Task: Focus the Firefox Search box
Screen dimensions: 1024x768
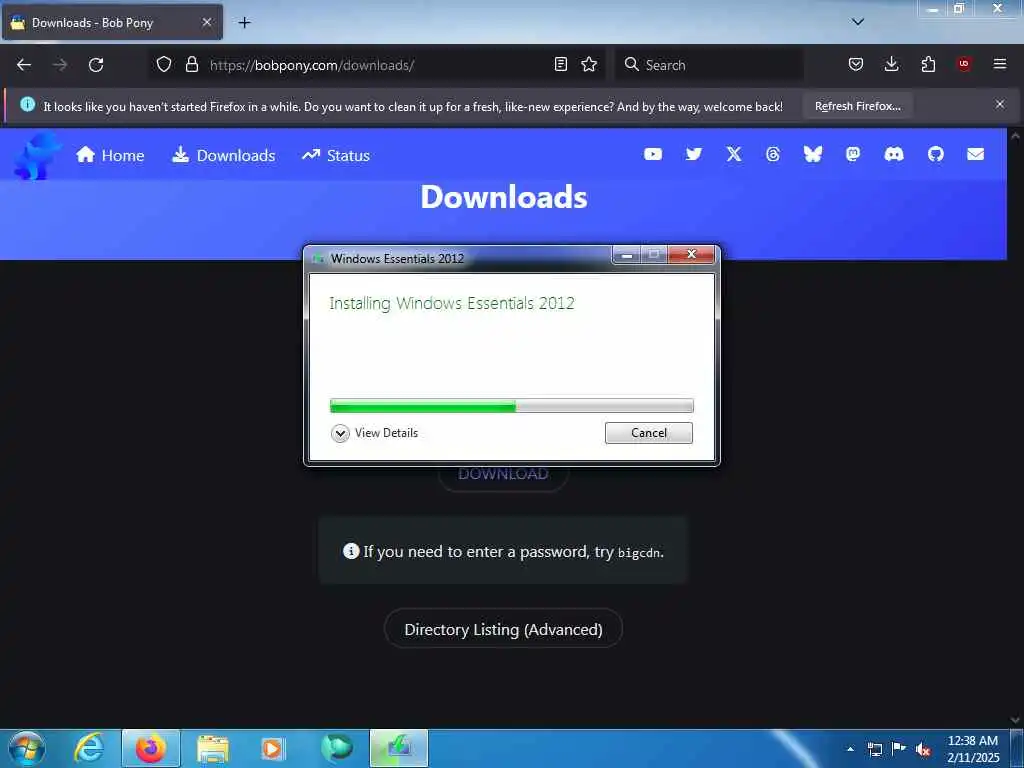Action: (x=709, y=65)
